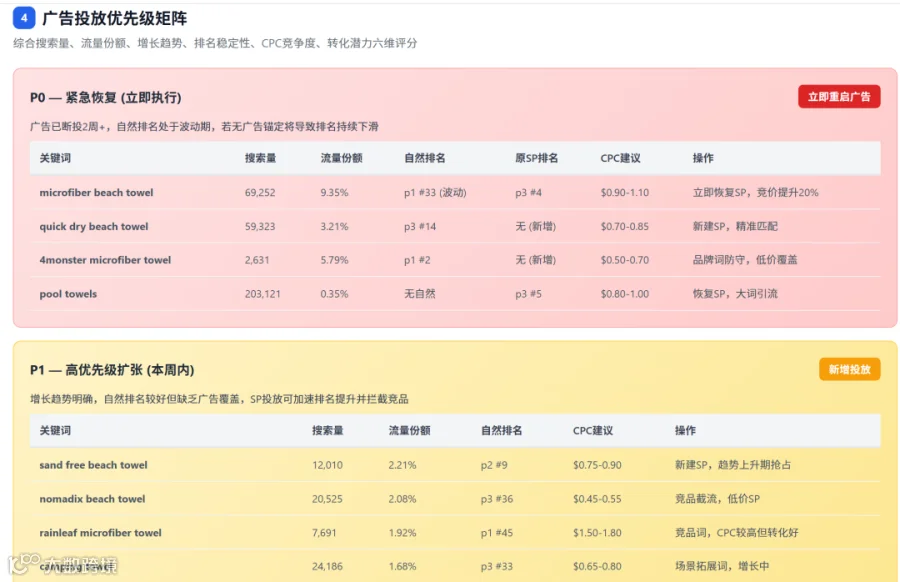Click the search volume value 203,121
The width and height of the screenshot is (900, 582).
[x=263, y=294]
